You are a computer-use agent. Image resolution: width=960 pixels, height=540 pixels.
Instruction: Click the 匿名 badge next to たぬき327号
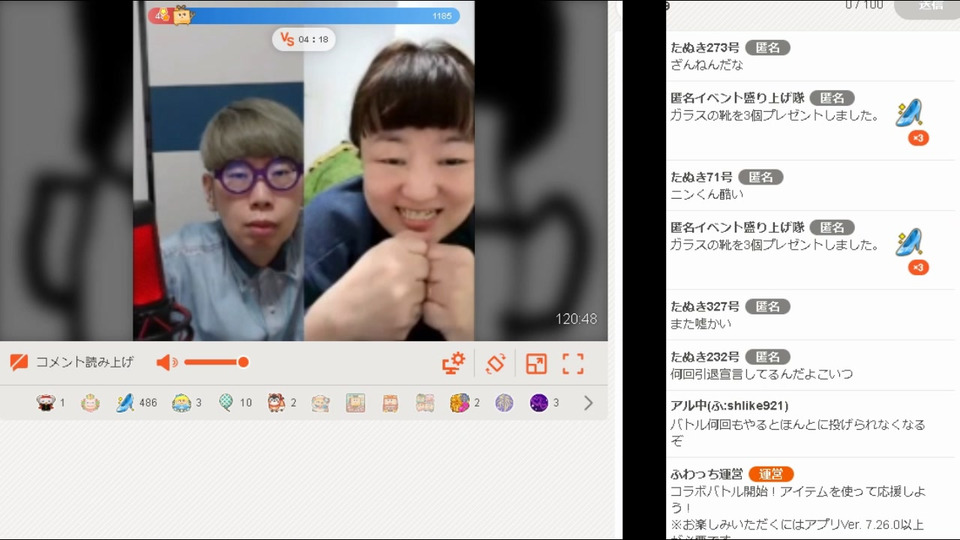tap(768, 307)
